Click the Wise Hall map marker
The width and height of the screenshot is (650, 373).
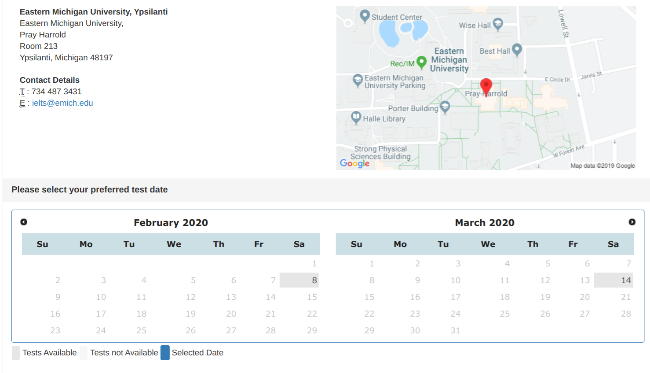(x=498, y=24)
